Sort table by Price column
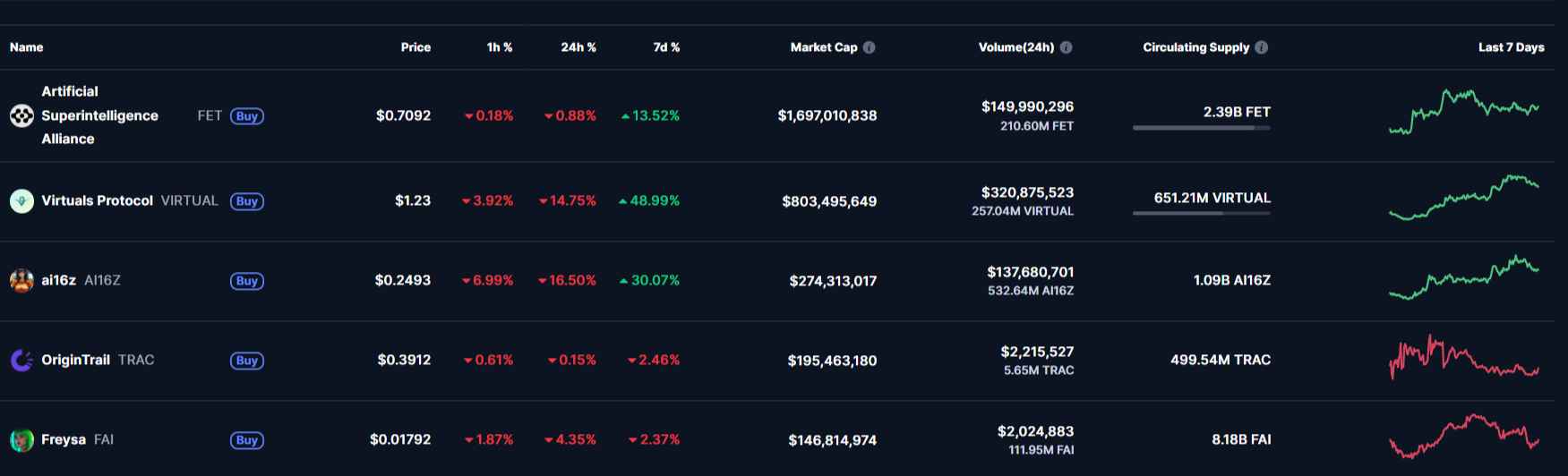This screenshot has width=1568, height=476. tap(416, 47)
